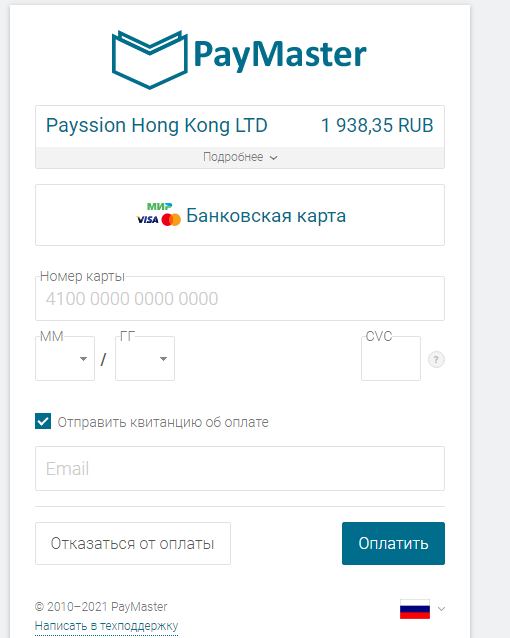Expand the language selector arrow
The height and width of the screenshot is (638, 510).
(441, 609)
